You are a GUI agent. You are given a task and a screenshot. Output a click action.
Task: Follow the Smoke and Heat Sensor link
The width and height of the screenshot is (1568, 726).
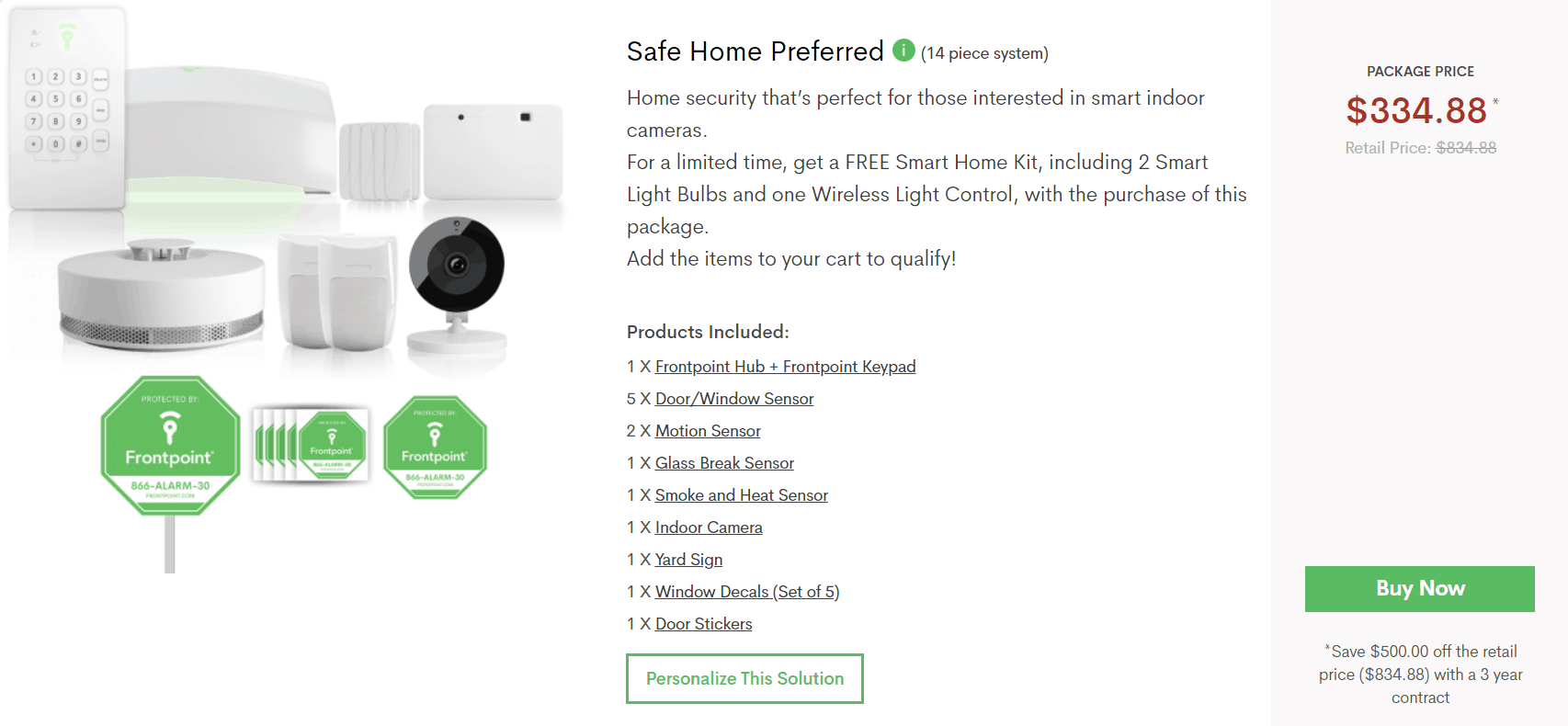[x=741, y=495]
